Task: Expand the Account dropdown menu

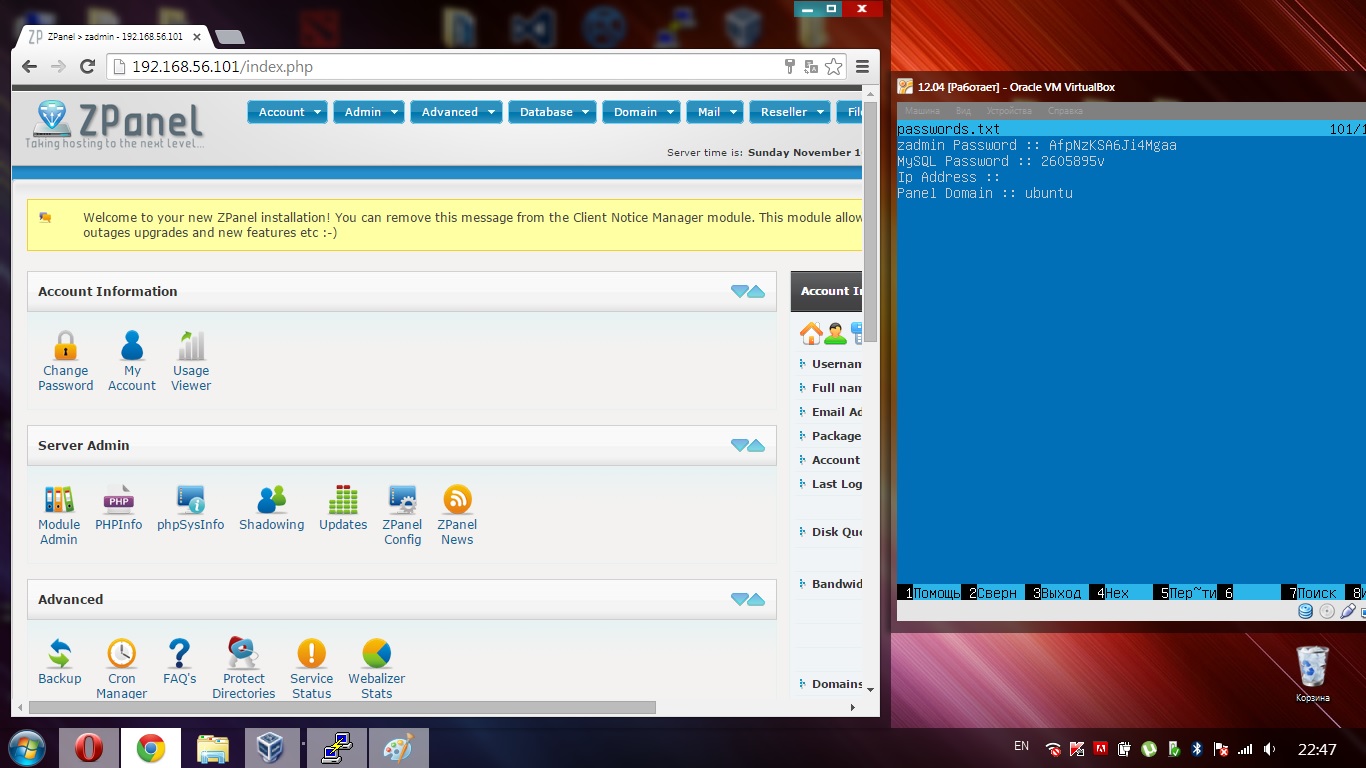Action: point(287,112)
